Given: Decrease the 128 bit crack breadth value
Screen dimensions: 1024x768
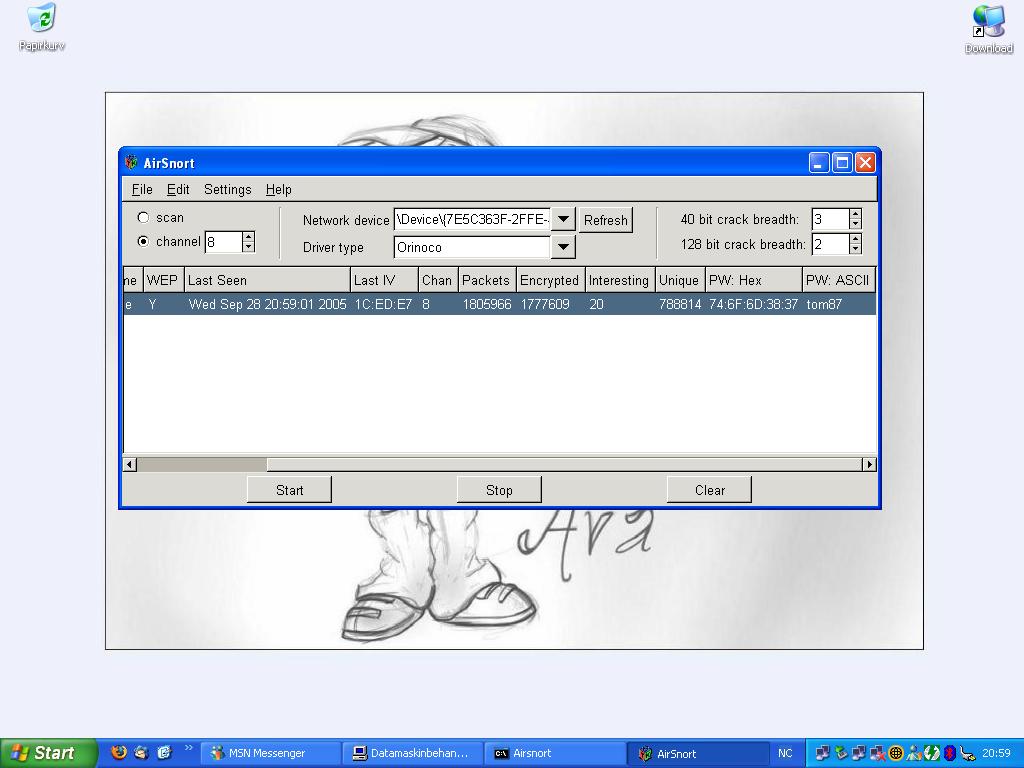Looking at the screenshot, I should coord(856,249).
